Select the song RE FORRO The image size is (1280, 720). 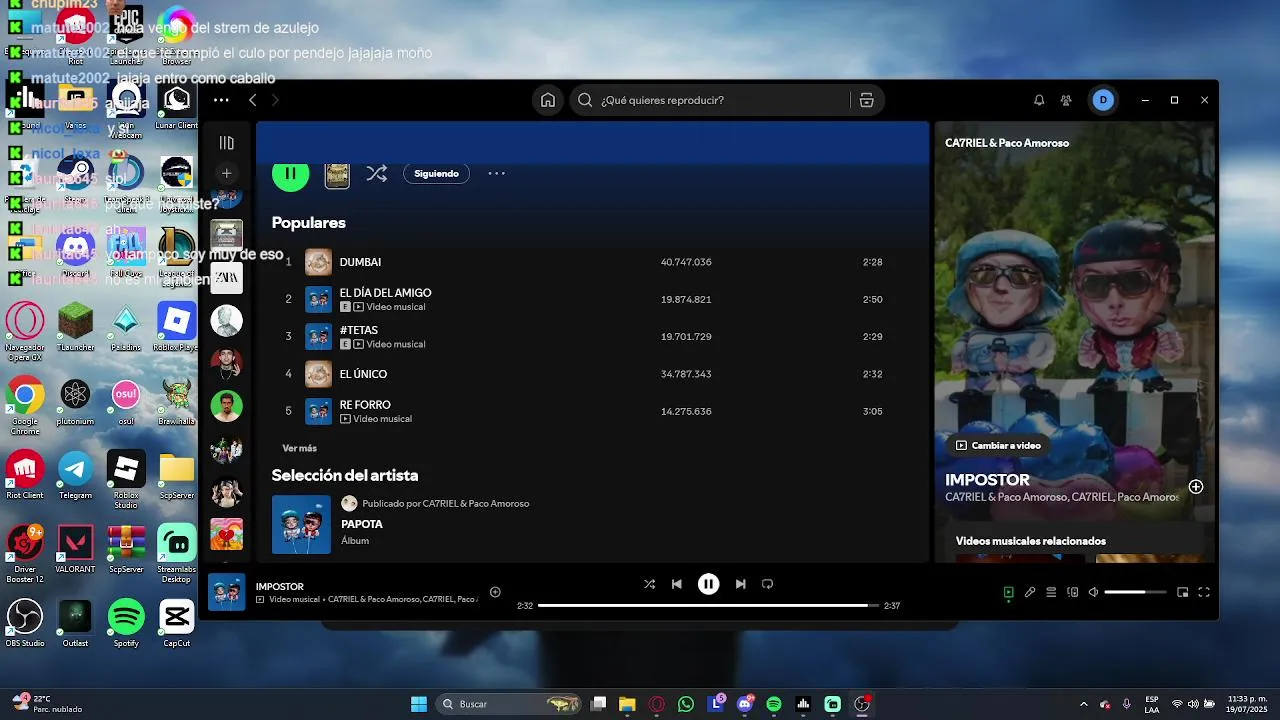click(365, 405)
